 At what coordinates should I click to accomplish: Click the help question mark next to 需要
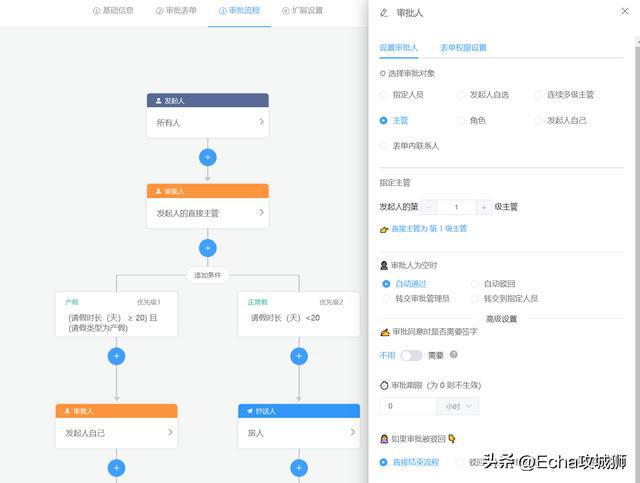click(x=453, y=354)
